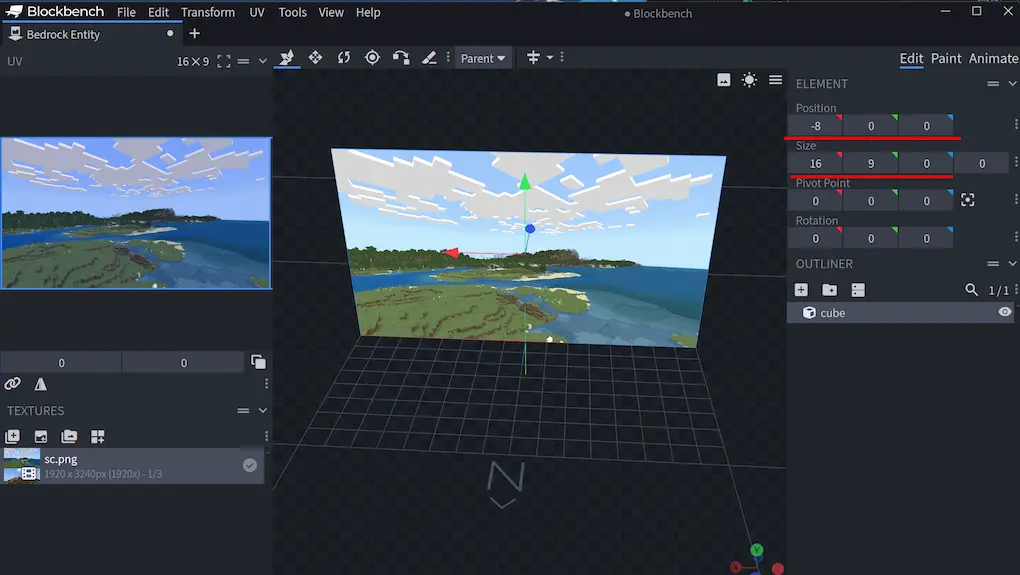
Task: Switch to Paint mode
Action: click(x=946, y=59)
